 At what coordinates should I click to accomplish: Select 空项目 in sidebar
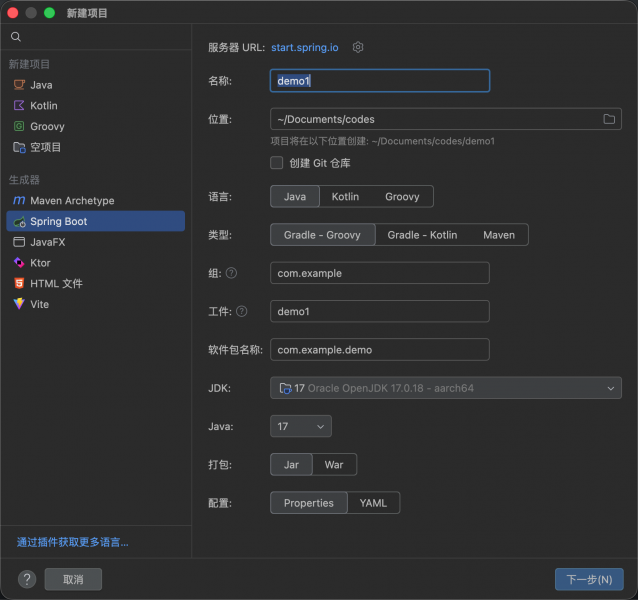[x=96, y=147]
